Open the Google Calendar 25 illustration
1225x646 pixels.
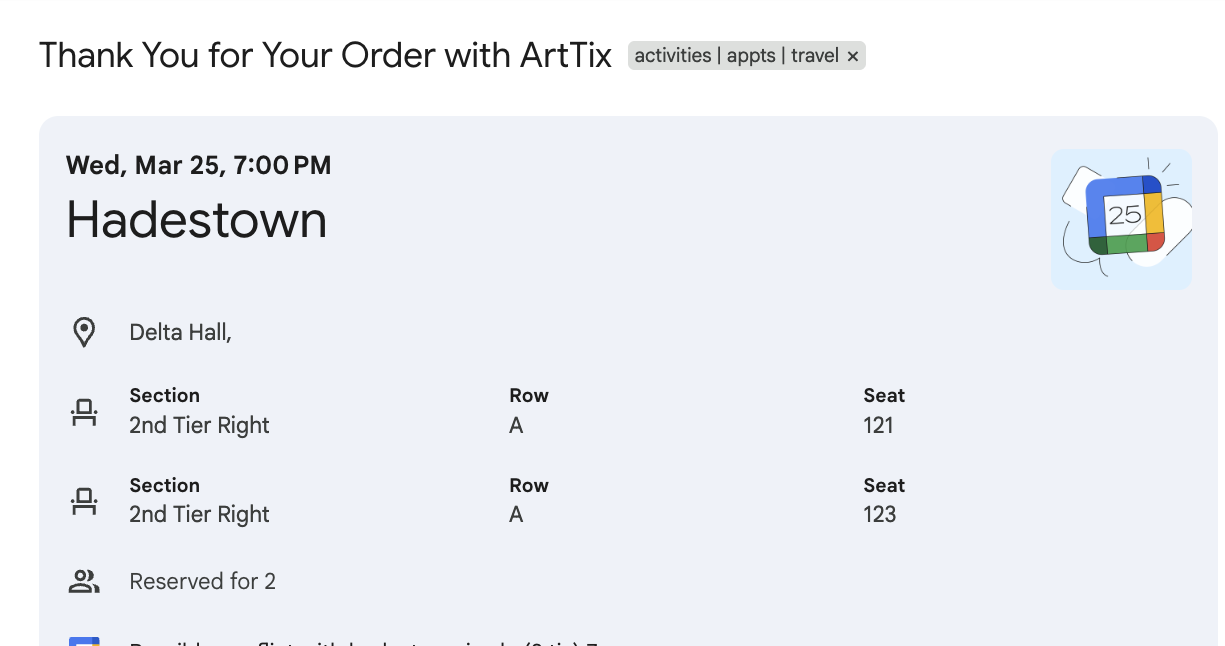(1121, 219)
